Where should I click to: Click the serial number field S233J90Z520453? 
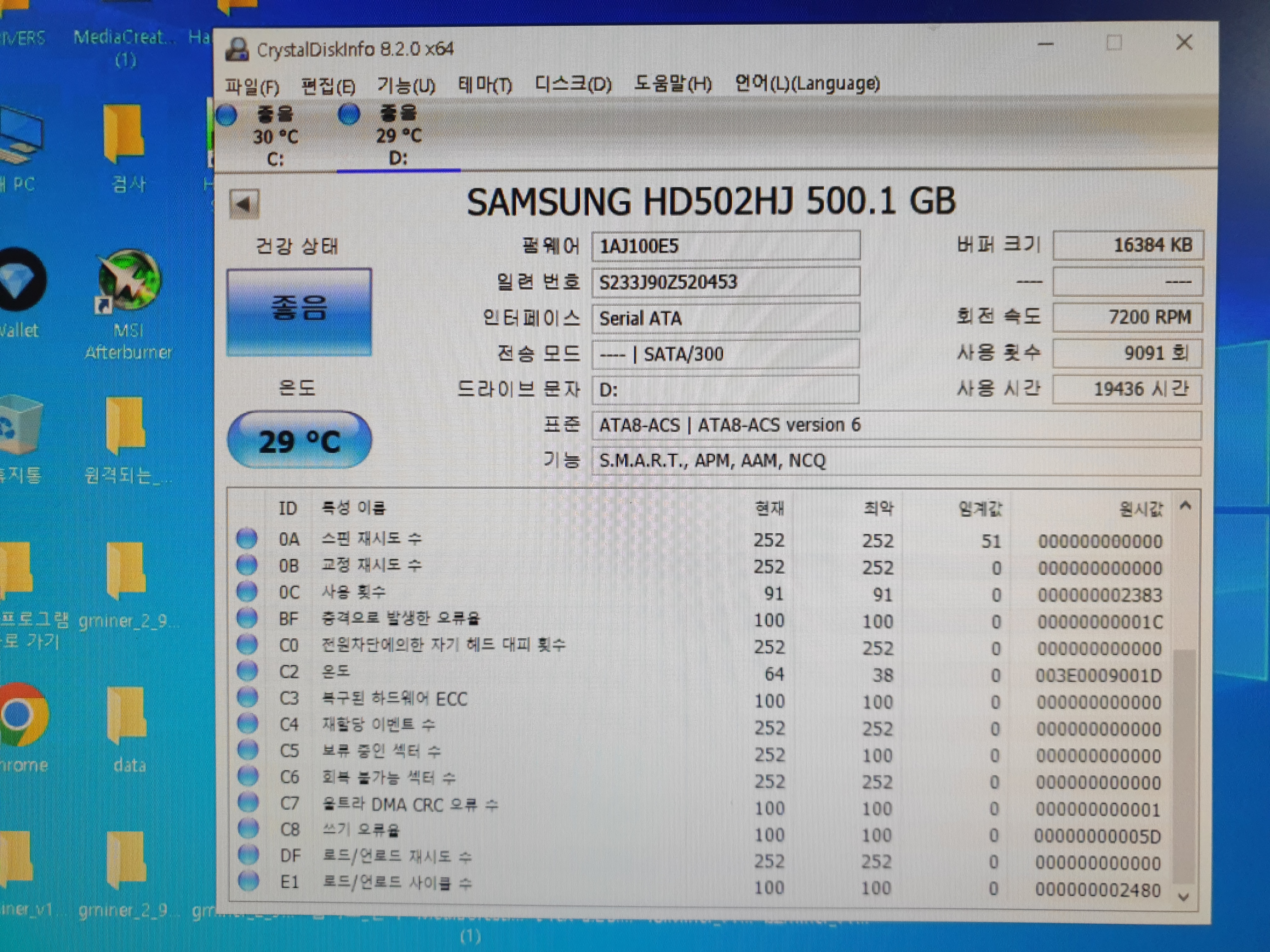[726, 282]
